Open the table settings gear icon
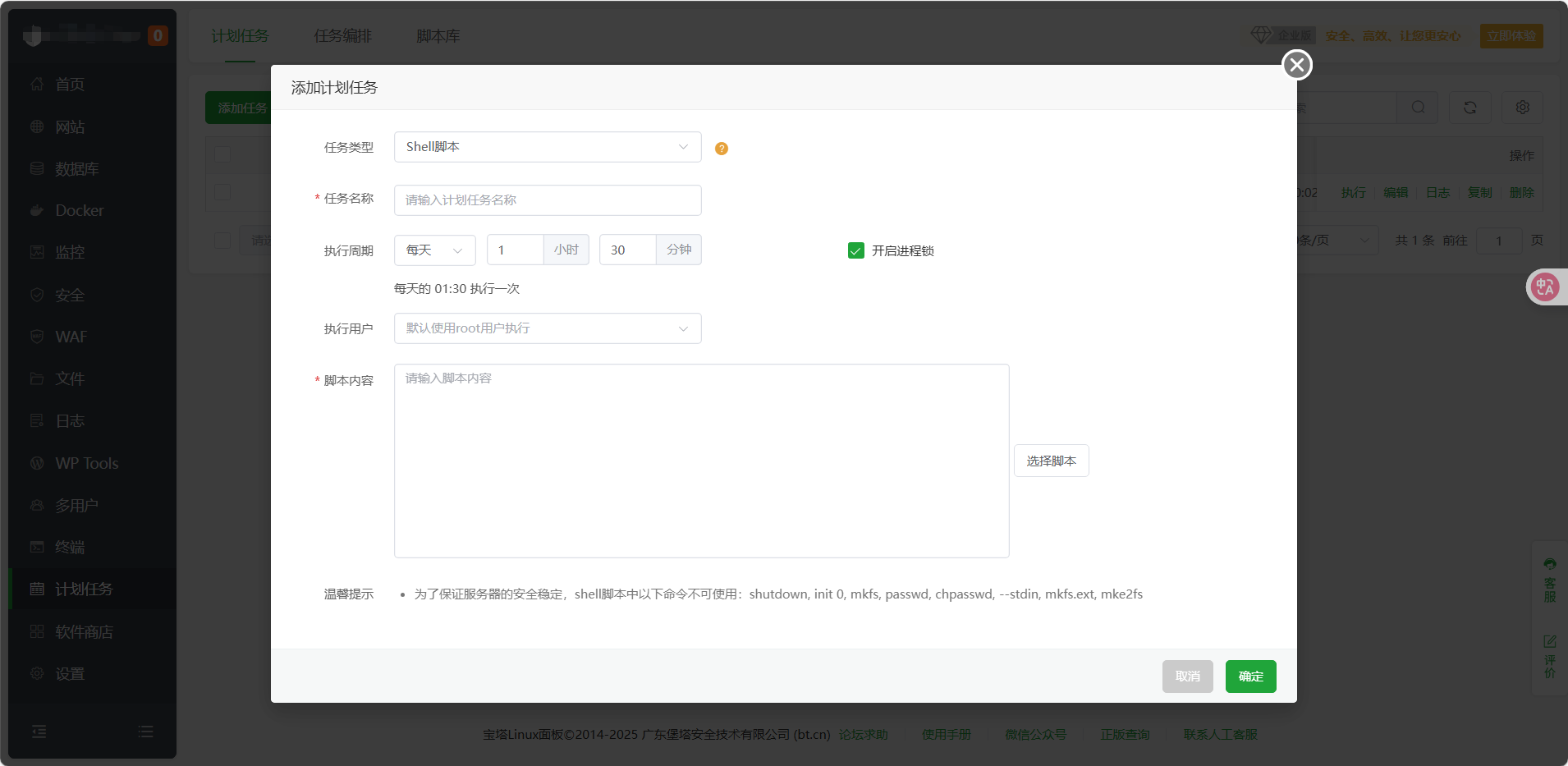The height and width of the screenshot is (766, 1568). tap(1522, 108)
